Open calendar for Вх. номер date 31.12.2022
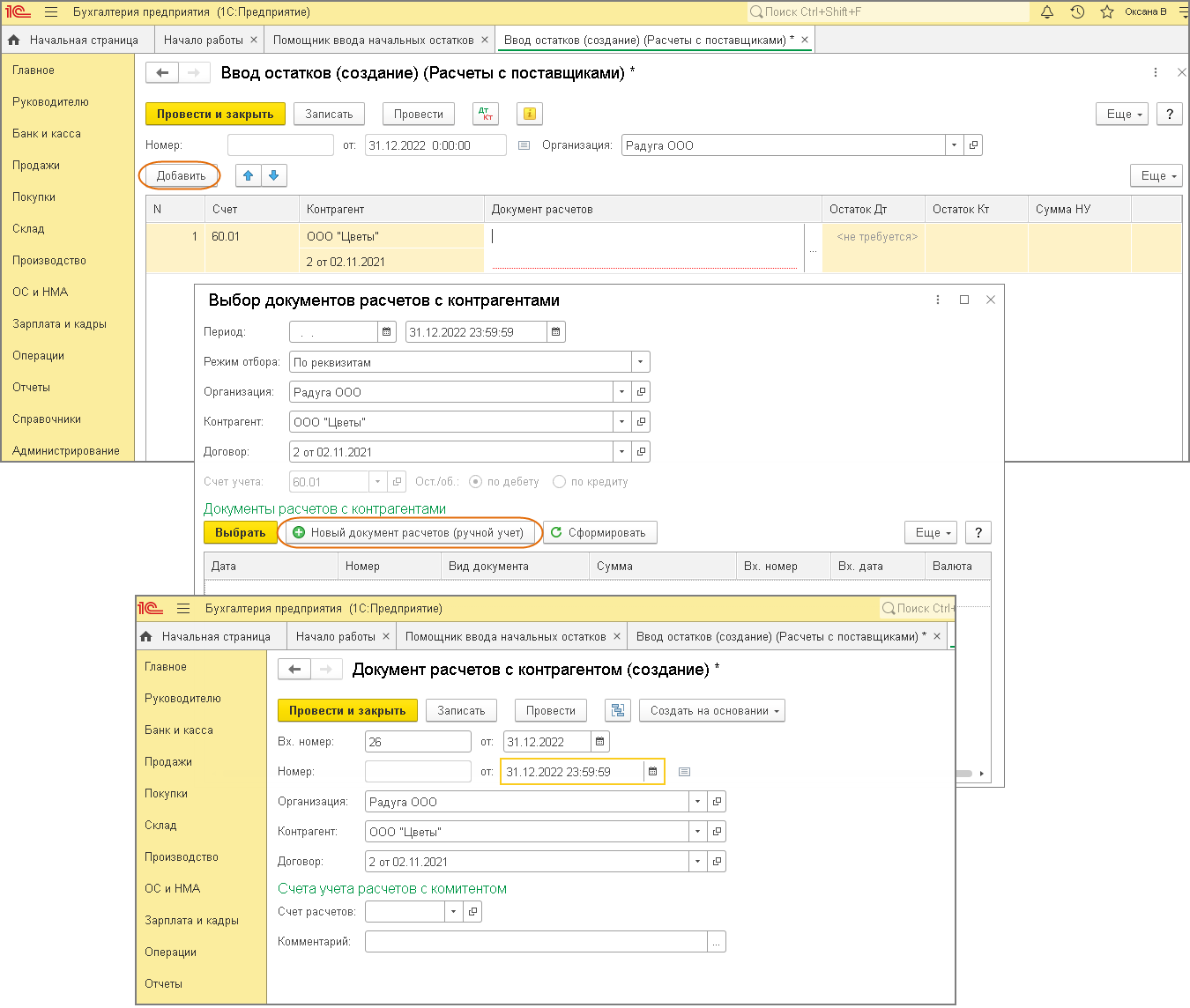 click(599, 742)
